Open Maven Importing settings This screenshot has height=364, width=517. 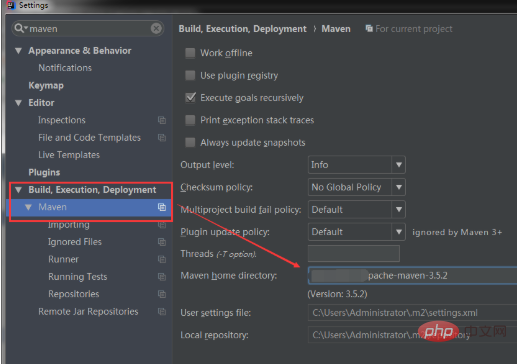69,225
